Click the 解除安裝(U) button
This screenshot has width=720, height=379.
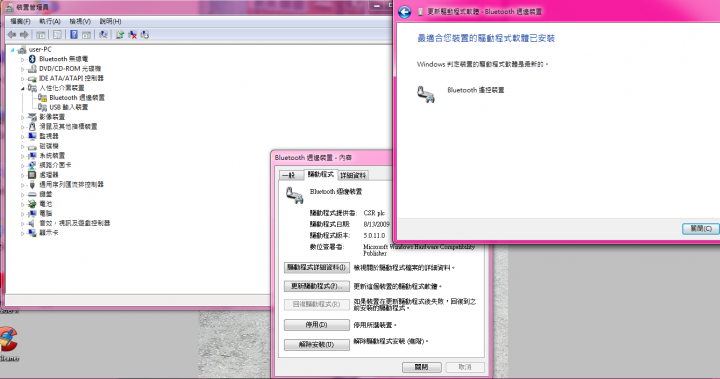[316, 345]
